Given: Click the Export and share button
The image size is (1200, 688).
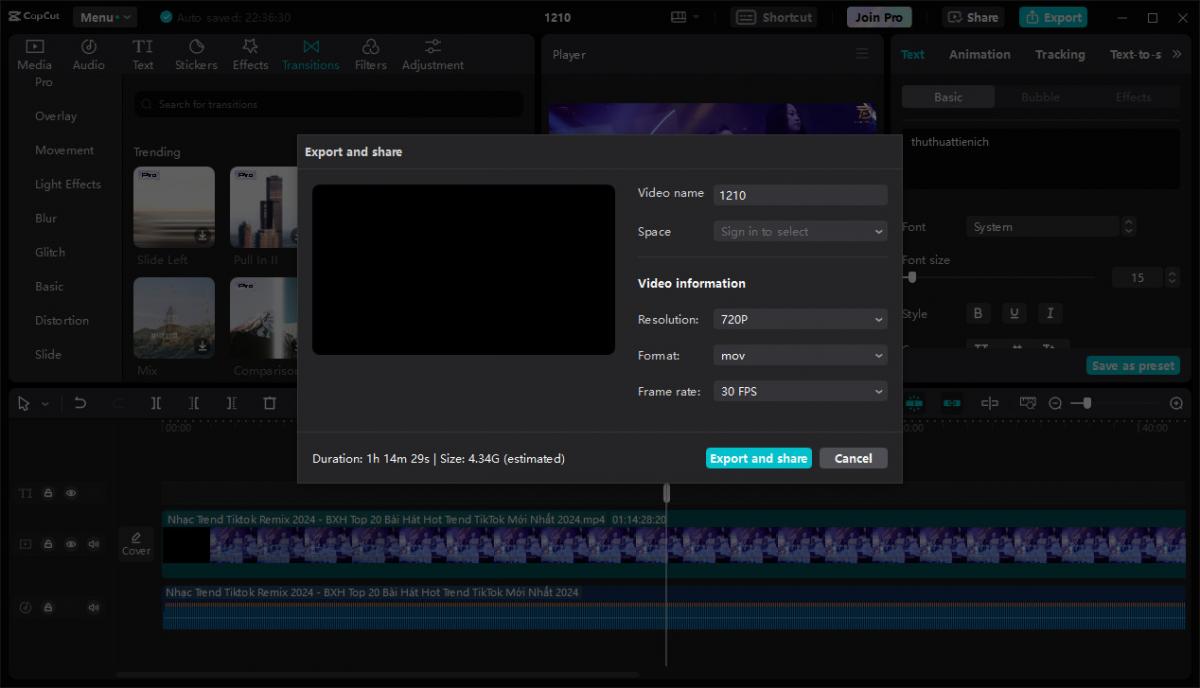Looking at the screenshot, I should (758, 458).
